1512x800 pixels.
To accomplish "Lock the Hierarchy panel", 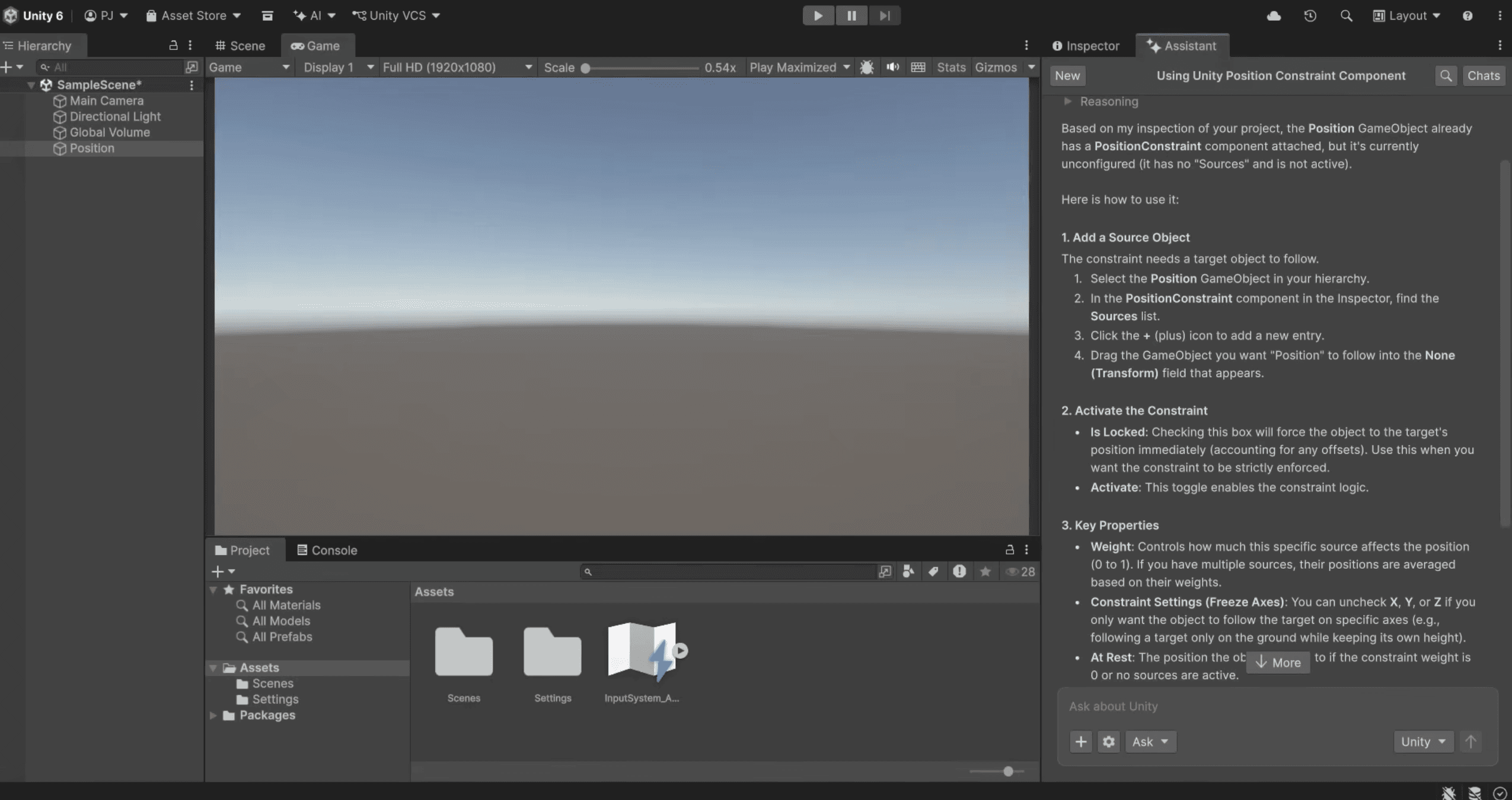I will pos(173,45).
